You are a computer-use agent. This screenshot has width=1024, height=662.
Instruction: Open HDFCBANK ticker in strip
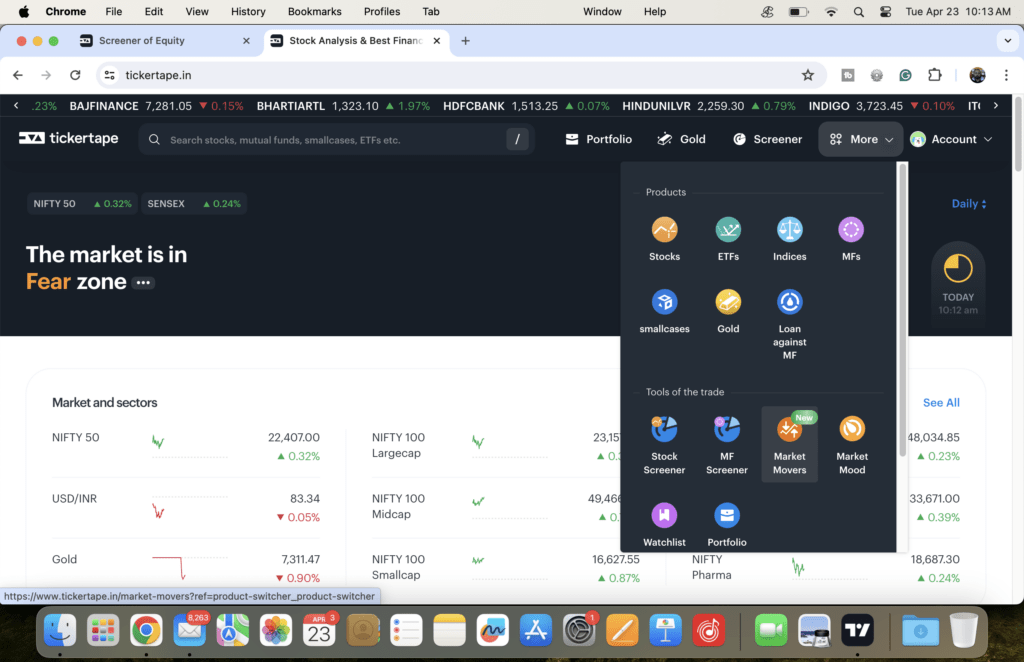[526, 106]
